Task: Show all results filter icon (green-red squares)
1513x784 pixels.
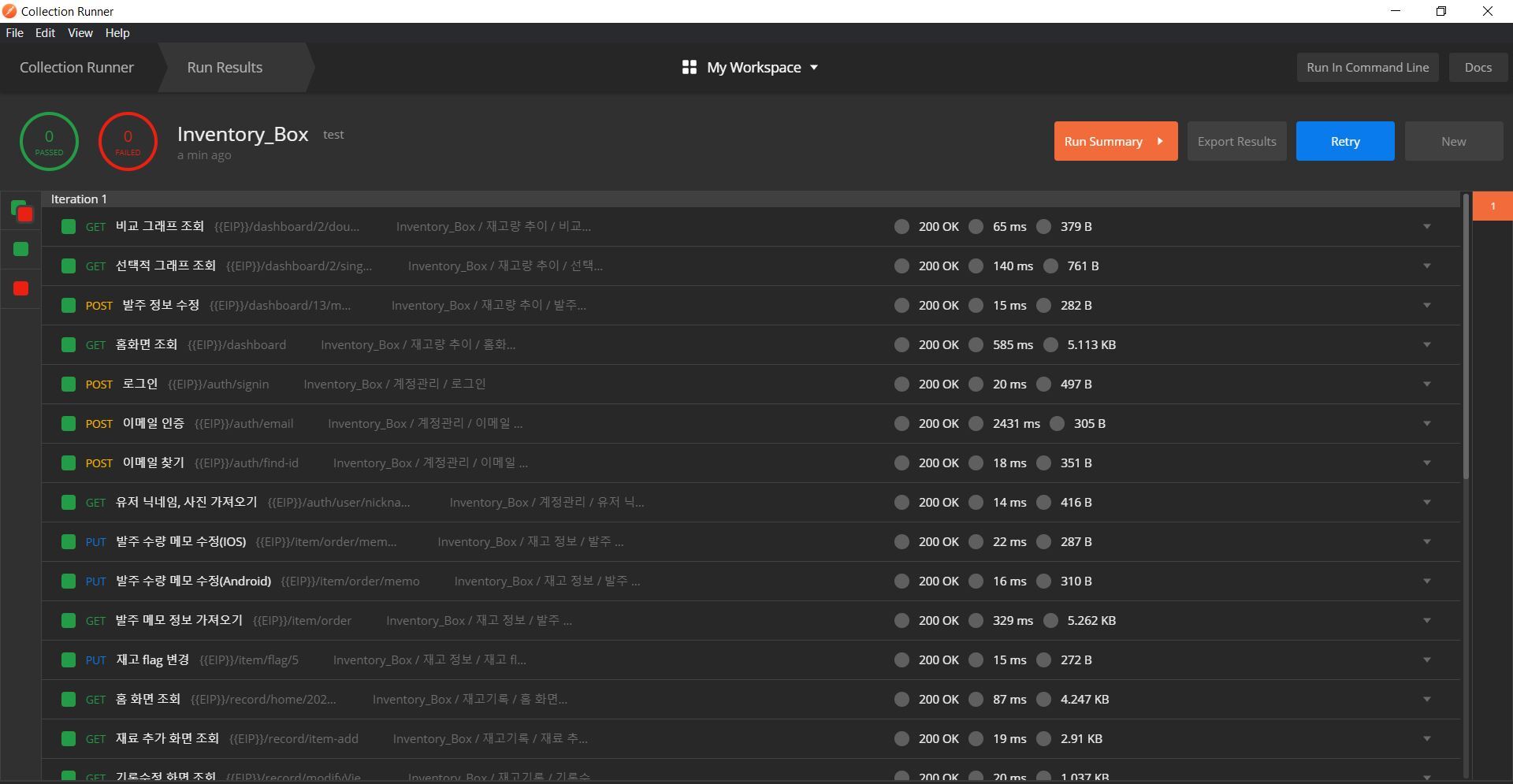Action: (x=21, y=210)
